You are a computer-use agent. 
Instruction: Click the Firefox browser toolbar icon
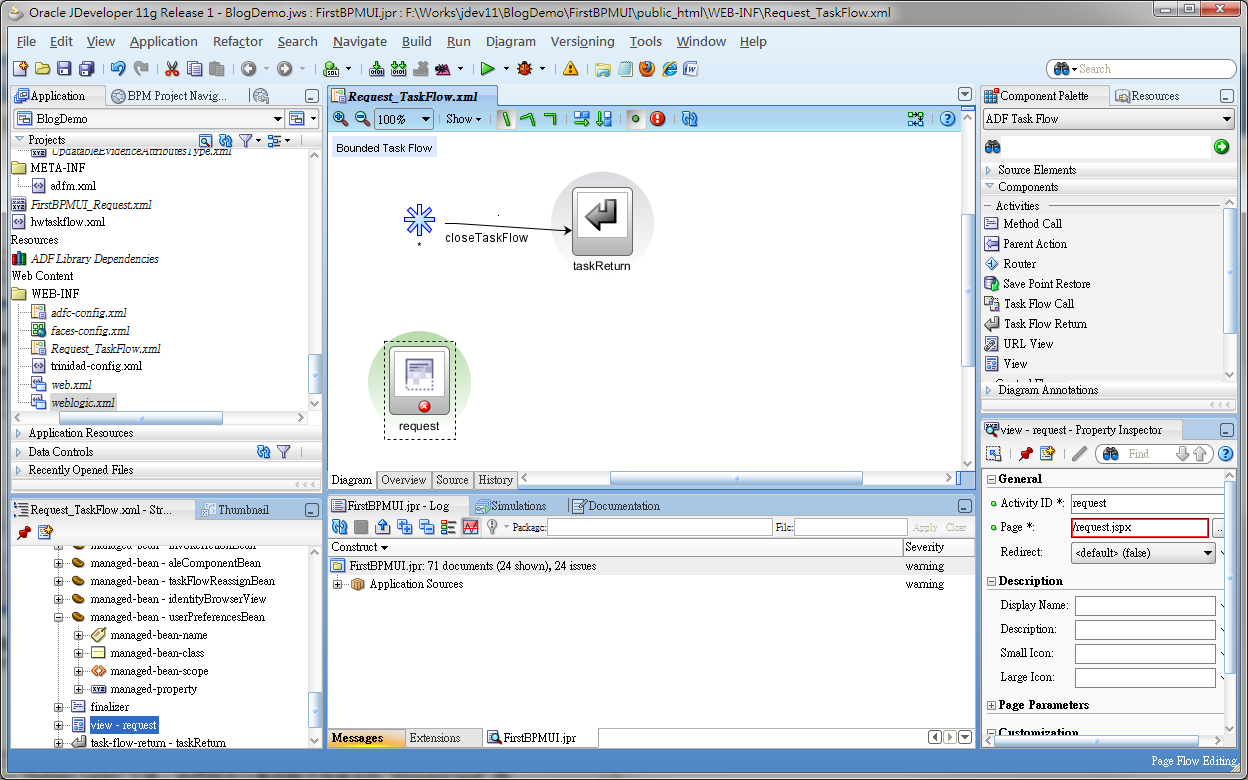point(647,69)
